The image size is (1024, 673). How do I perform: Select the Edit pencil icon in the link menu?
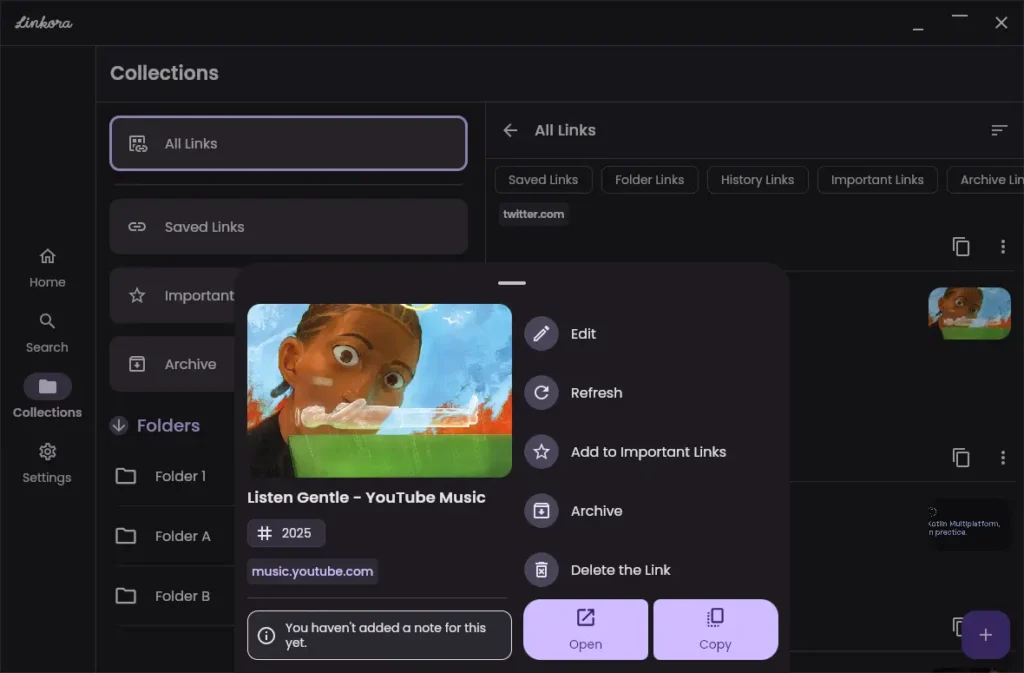(541, 334)
